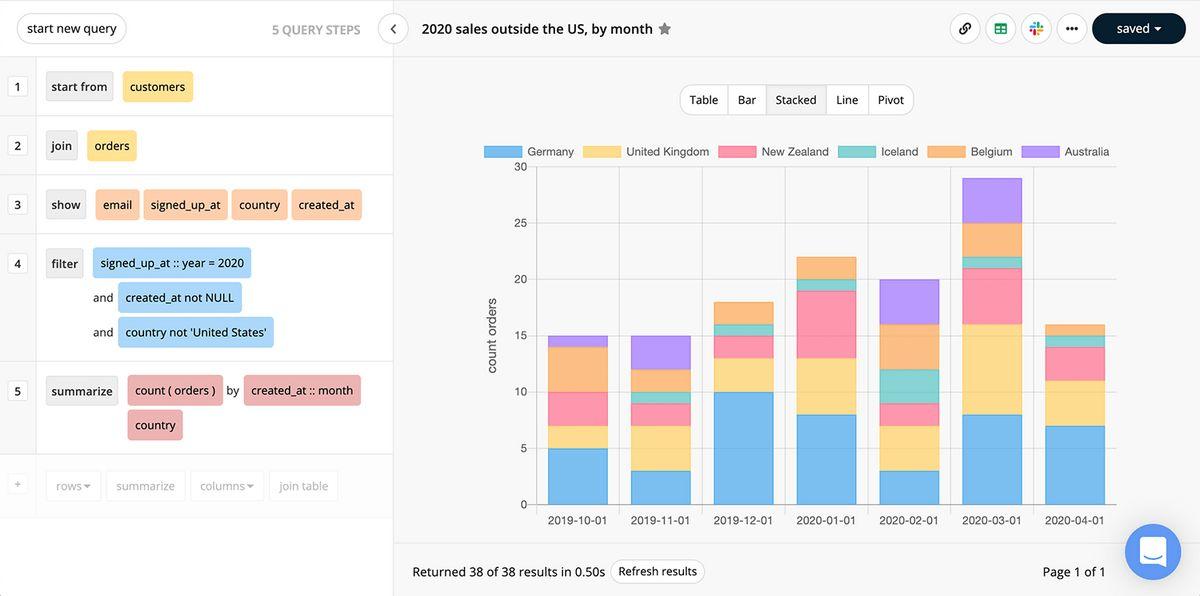Collapse the query steps panel

tap(393, 29)
